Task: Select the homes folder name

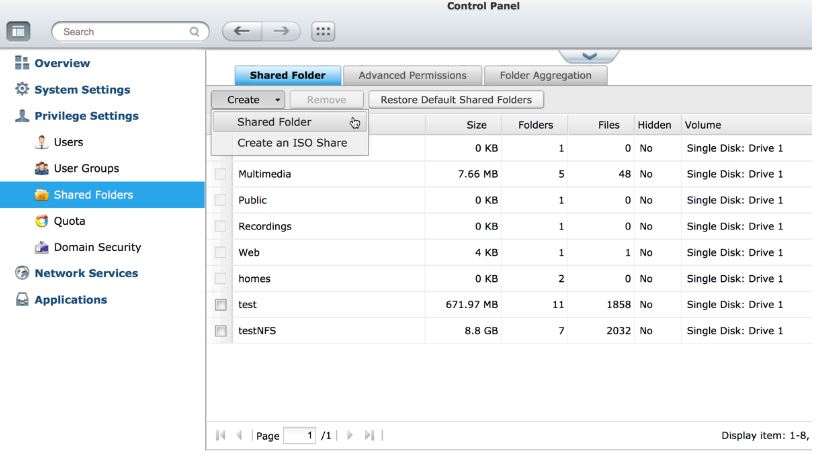Action: click(254, 278)
